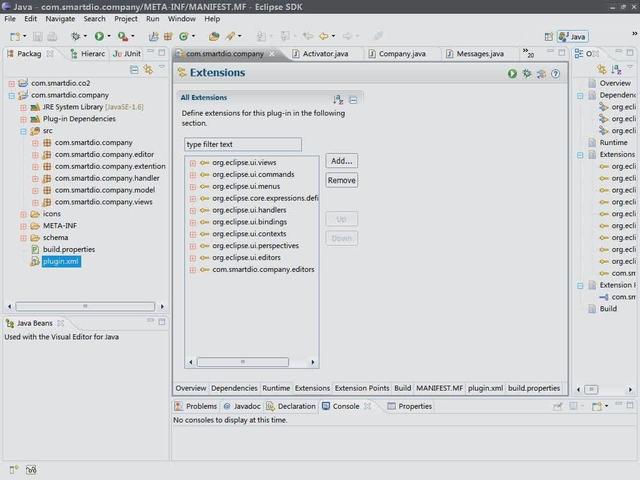Select org.eclipse.ui.handlers in extensions list

pyautogui.click(x=249, y=210)
